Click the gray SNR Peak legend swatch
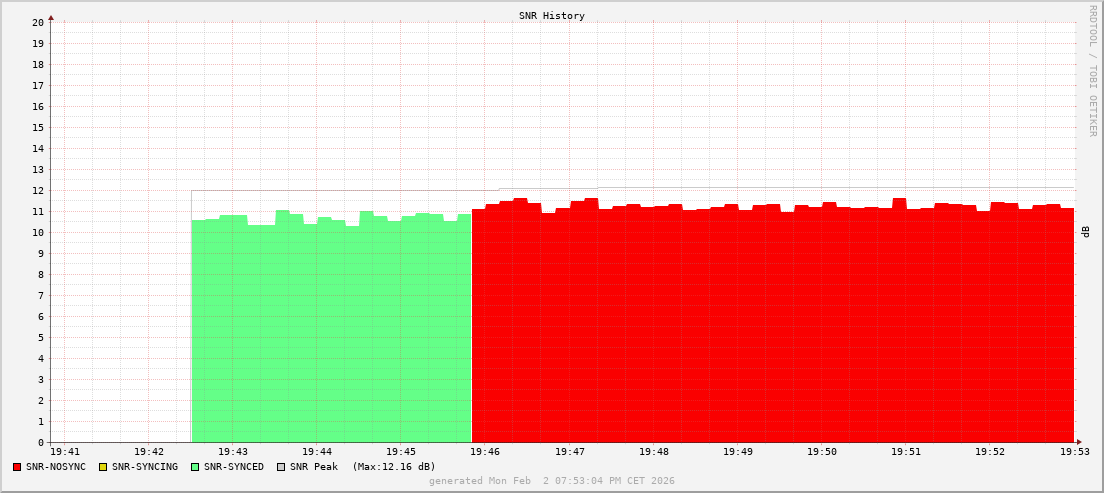1104x493 pixels. [x=281, y=467]
